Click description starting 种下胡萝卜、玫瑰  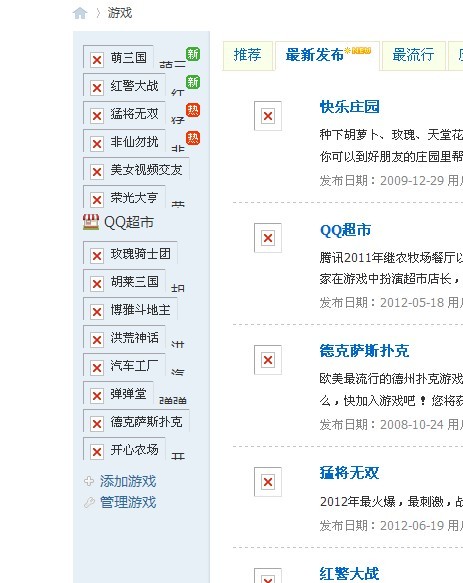[x=391, y=145]
